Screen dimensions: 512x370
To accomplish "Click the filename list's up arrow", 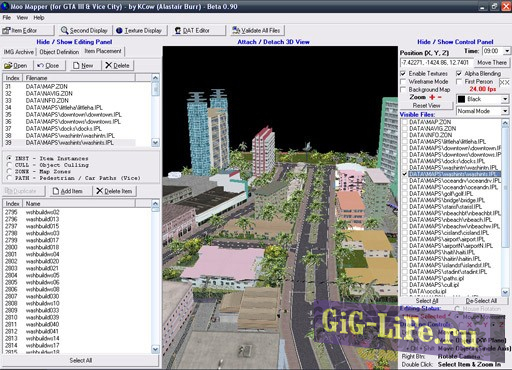I will (155, 78).
